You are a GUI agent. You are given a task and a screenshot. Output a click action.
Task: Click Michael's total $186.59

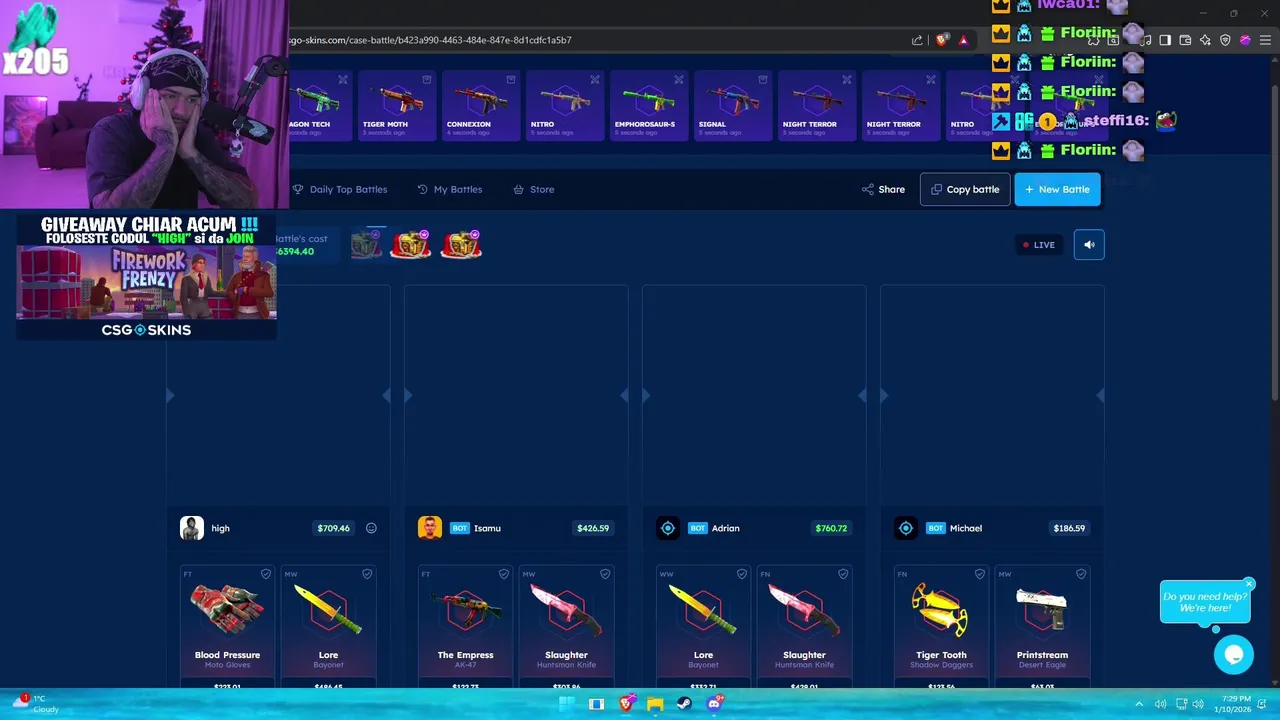tap(1069, 528)
